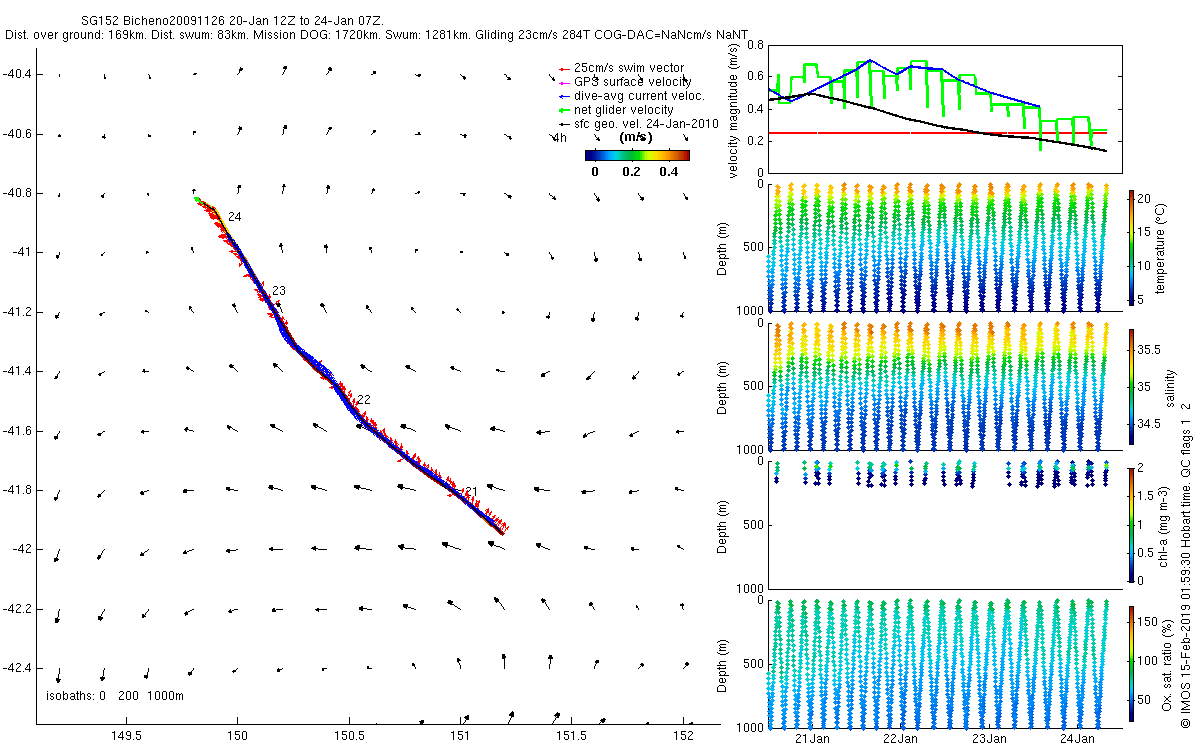Click the 151.5 longitude tick label

(x=571, y=737)
